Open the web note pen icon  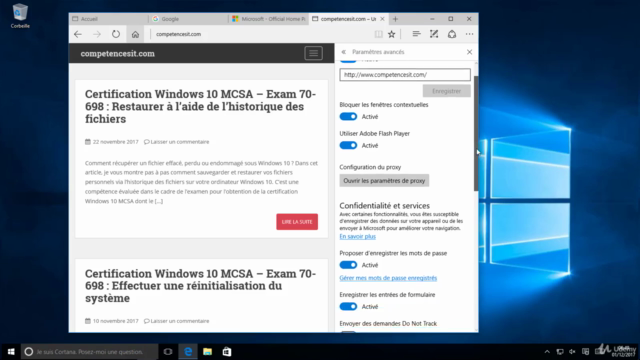click(x=434, y=34)
